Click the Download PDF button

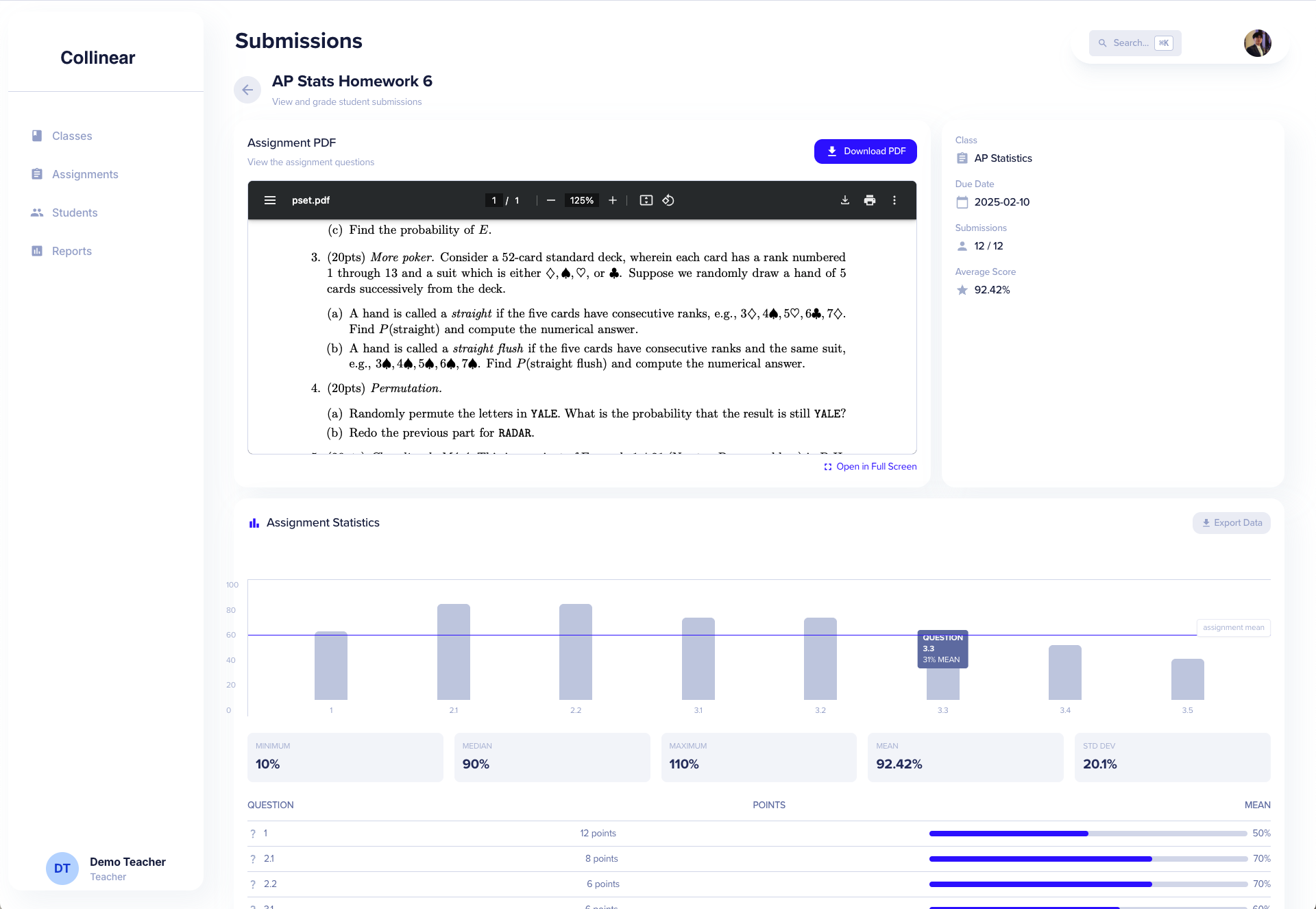(864, 151)
